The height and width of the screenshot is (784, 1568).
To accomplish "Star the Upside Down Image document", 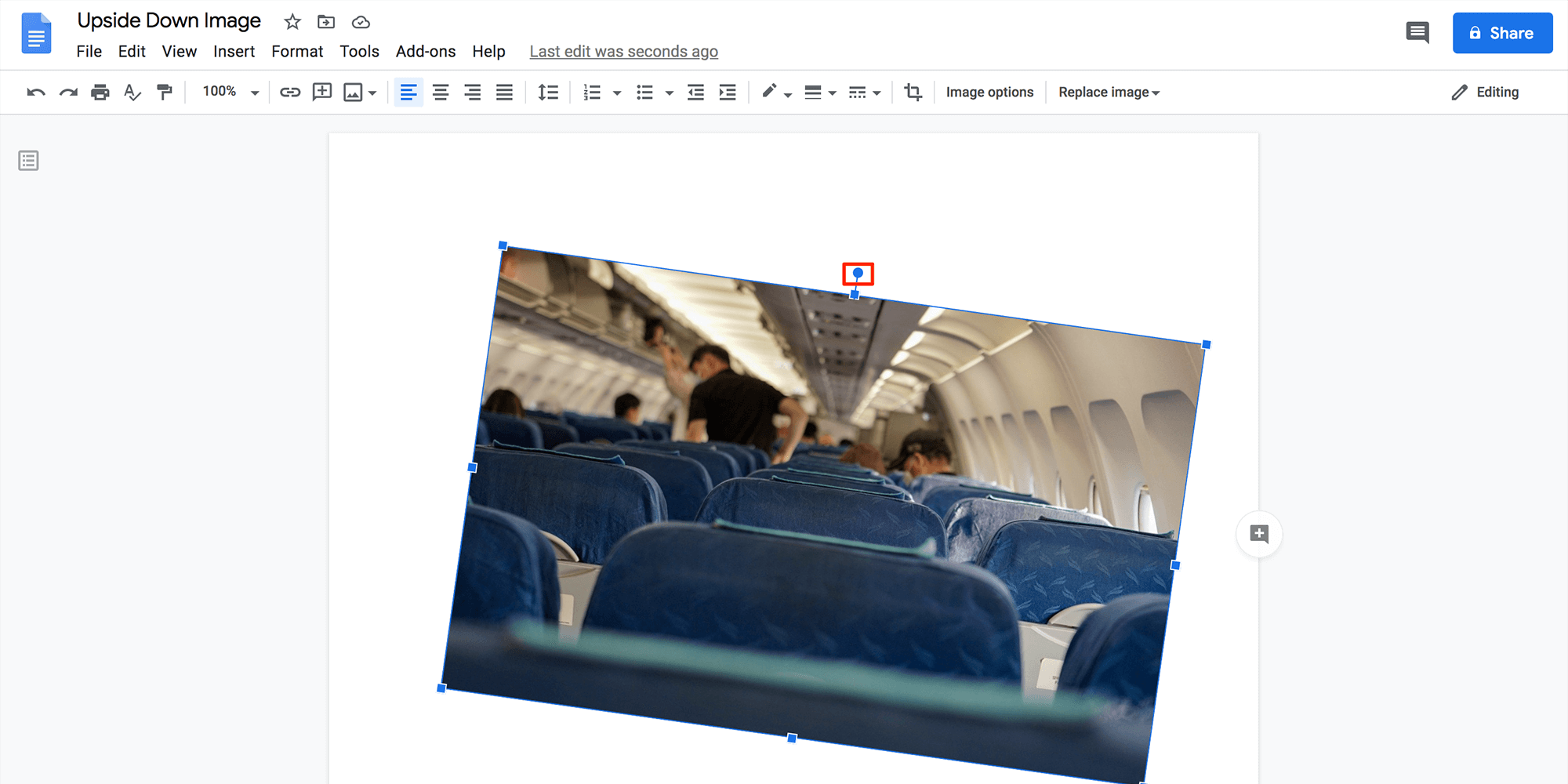I will click(x=291, y=21).
